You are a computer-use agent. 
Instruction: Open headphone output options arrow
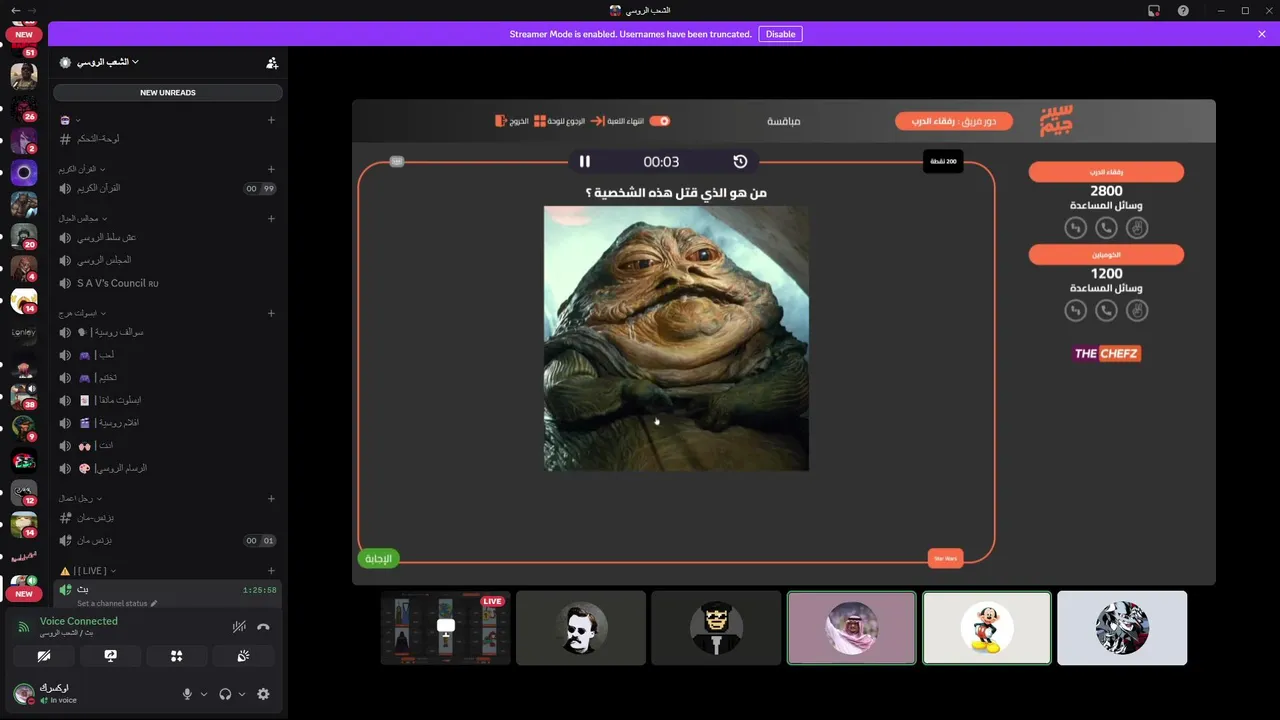242,694
